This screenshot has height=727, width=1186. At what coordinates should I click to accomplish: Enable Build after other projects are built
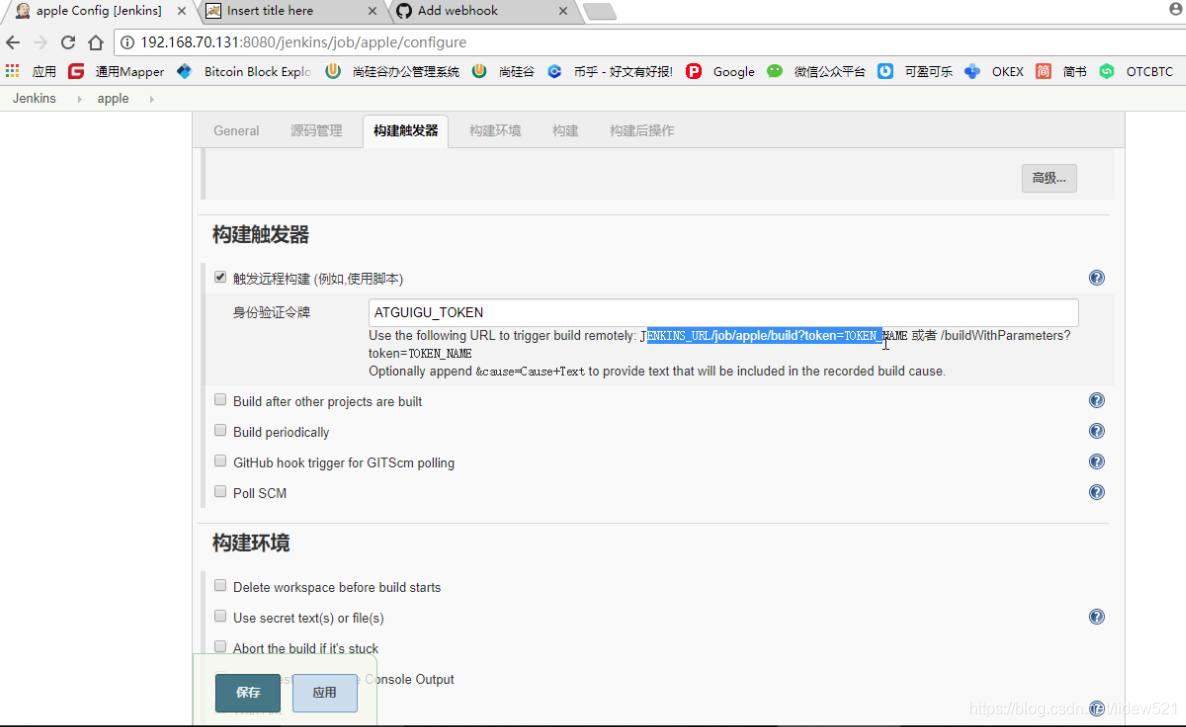coord(220,399)
